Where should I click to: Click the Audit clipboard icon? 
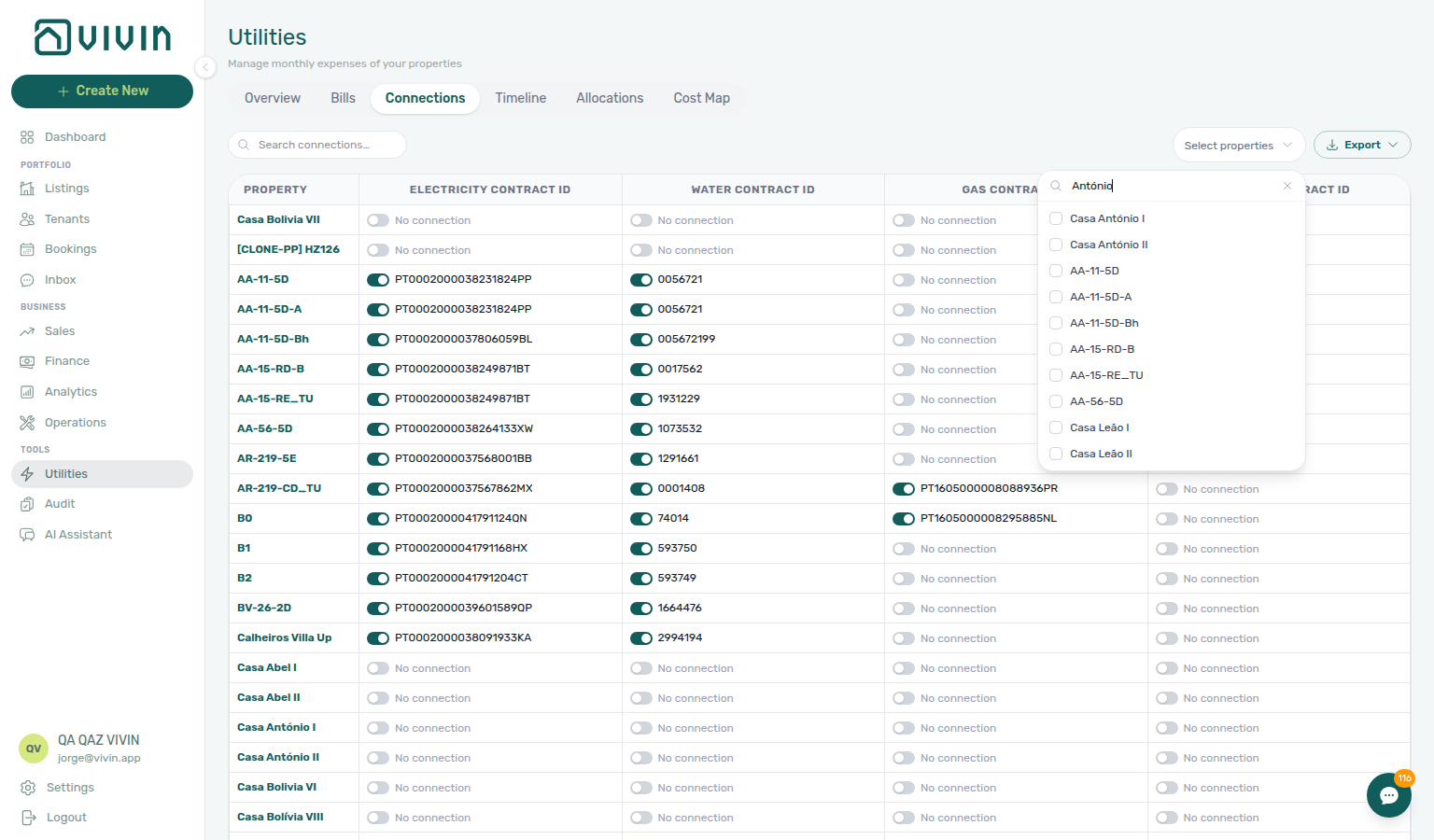point(27,504)
